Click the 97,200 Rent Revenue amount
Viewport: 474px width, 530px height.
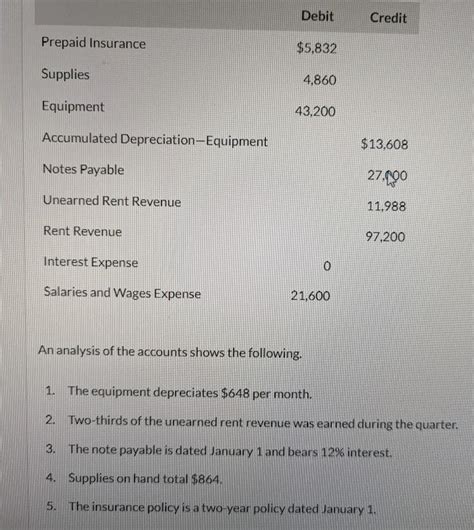tap(385, 236)
